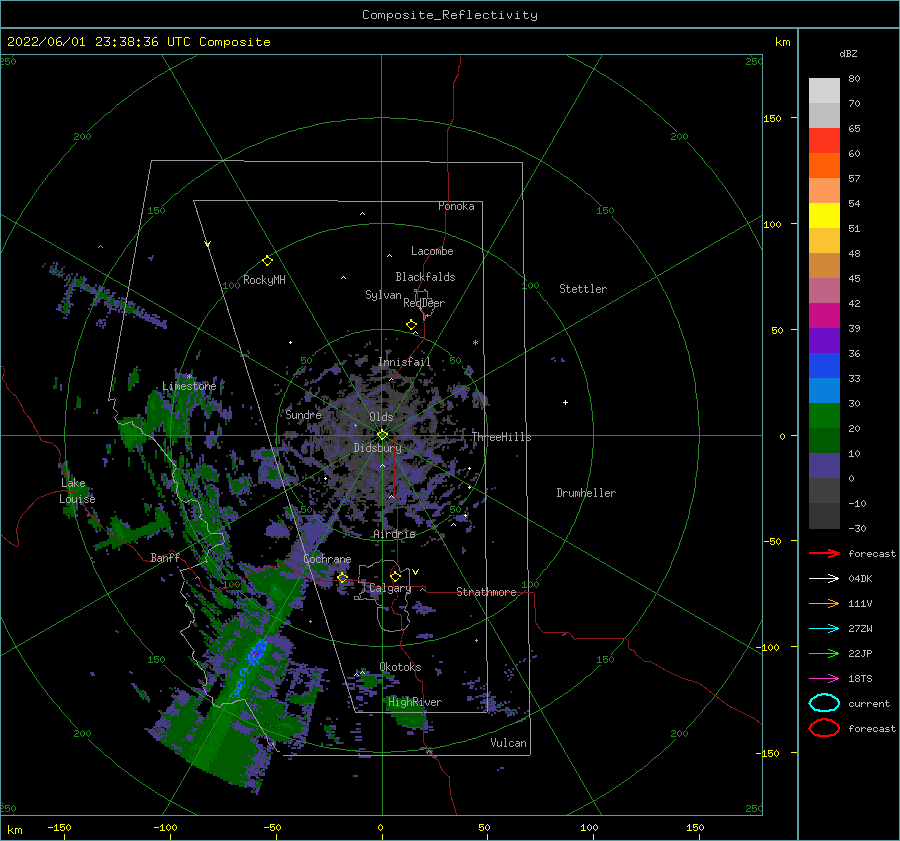Select the cyan 27ZW arrow legend icon
This screenshot has width=900, height=841.
pyautogui.click(x=824, y=629)
